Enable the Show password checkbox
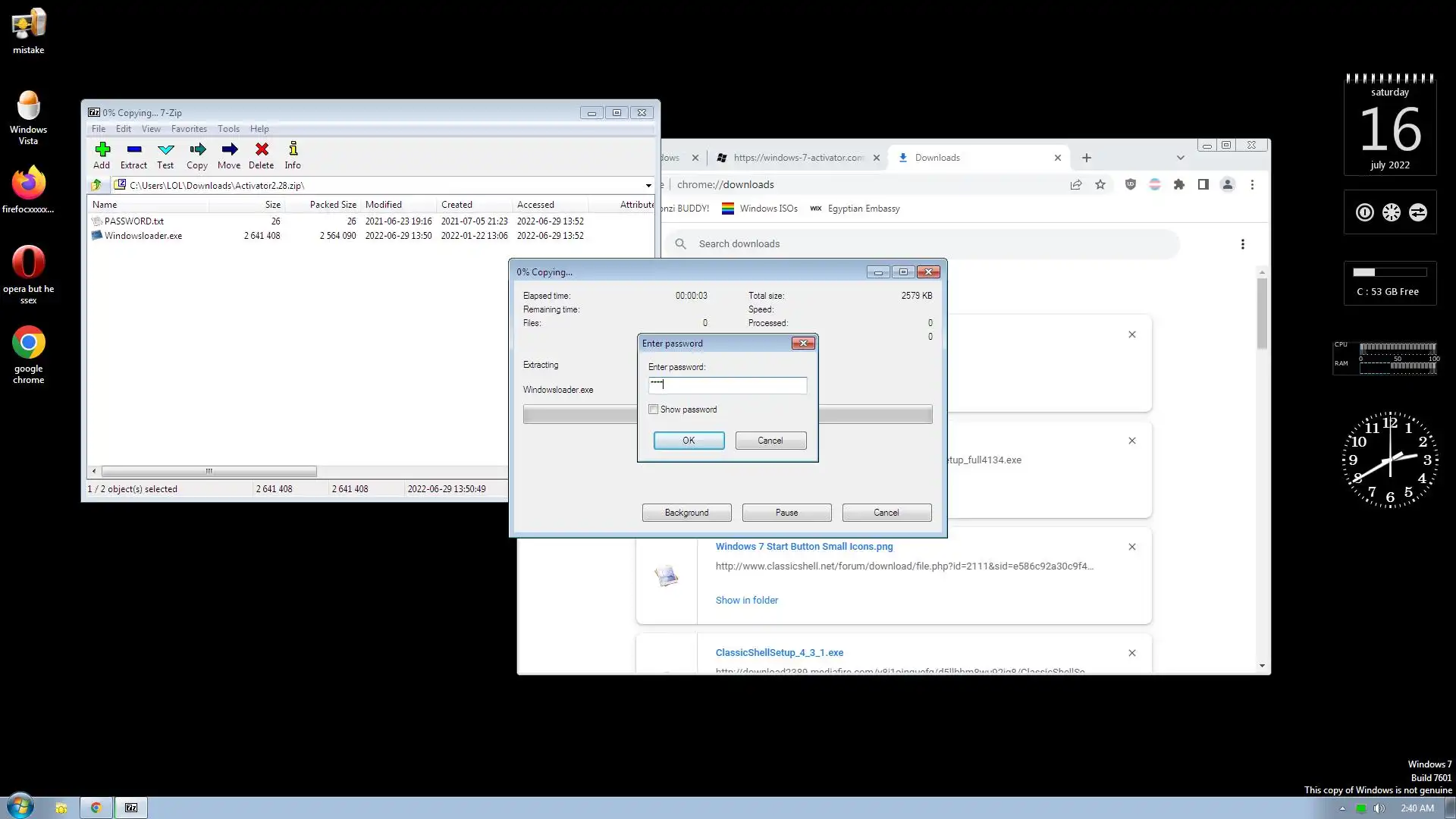1456x819 pixels. coord(654,409)
